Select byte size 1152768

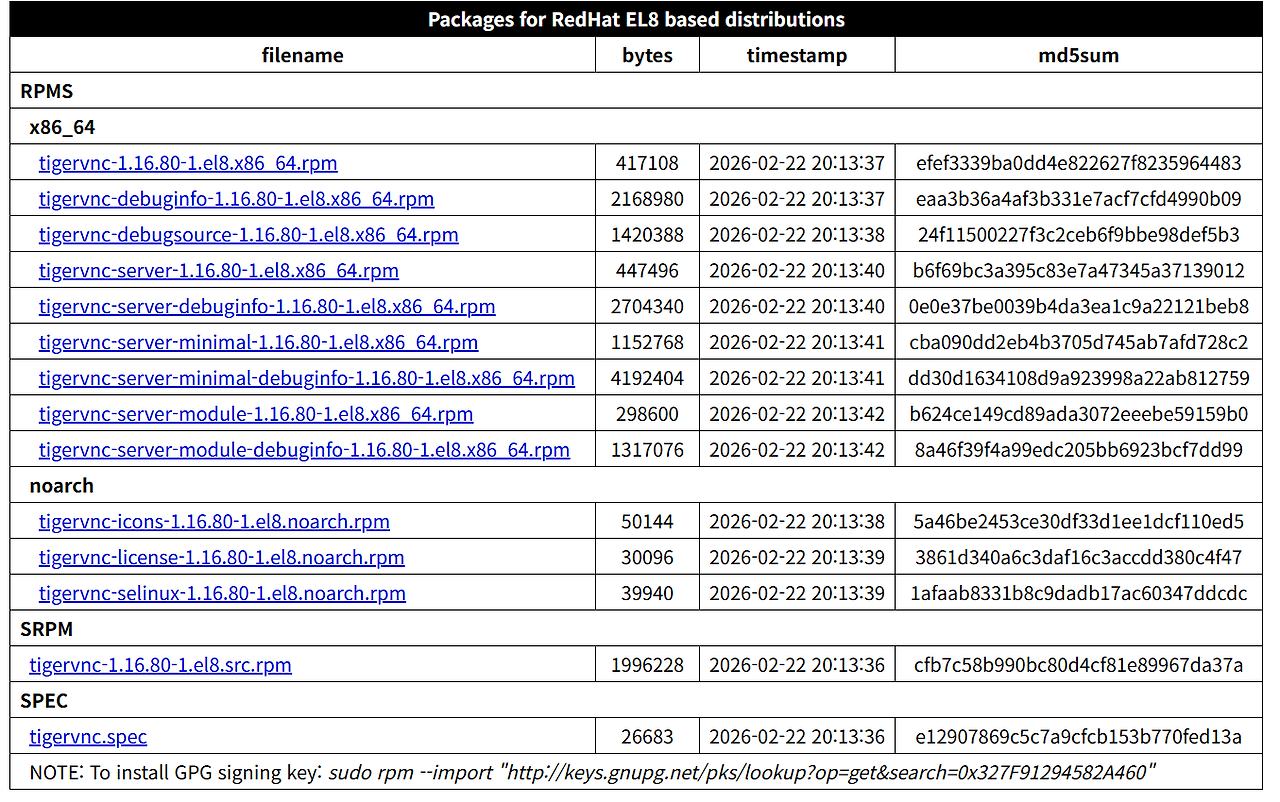click(648, 343)
